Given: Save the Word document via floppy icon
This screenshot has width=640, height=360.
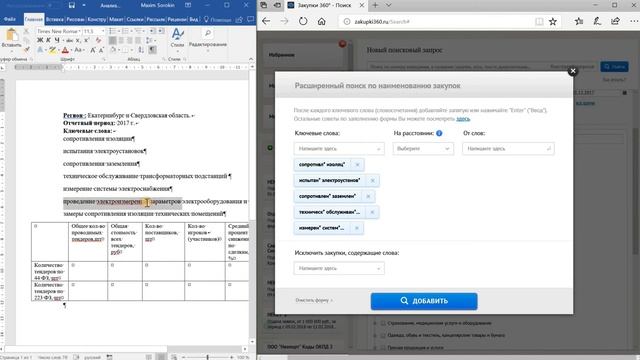Looking at the screenshot, I should tap(72, 5).
